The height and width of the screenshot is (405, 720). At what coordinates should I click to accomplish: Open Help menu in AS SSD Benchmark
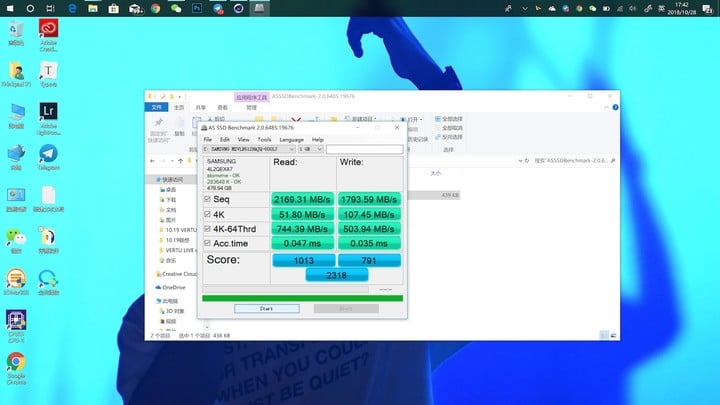point(317,140)
